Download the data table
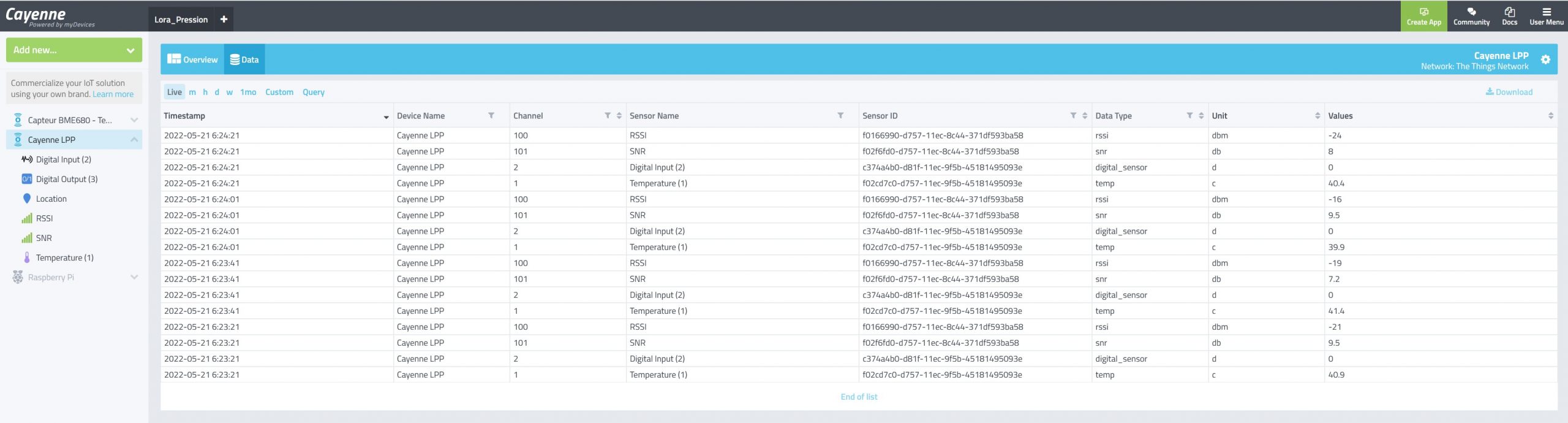The height and width of the screenshot is (423, 1568). [x=1509, y=92]
